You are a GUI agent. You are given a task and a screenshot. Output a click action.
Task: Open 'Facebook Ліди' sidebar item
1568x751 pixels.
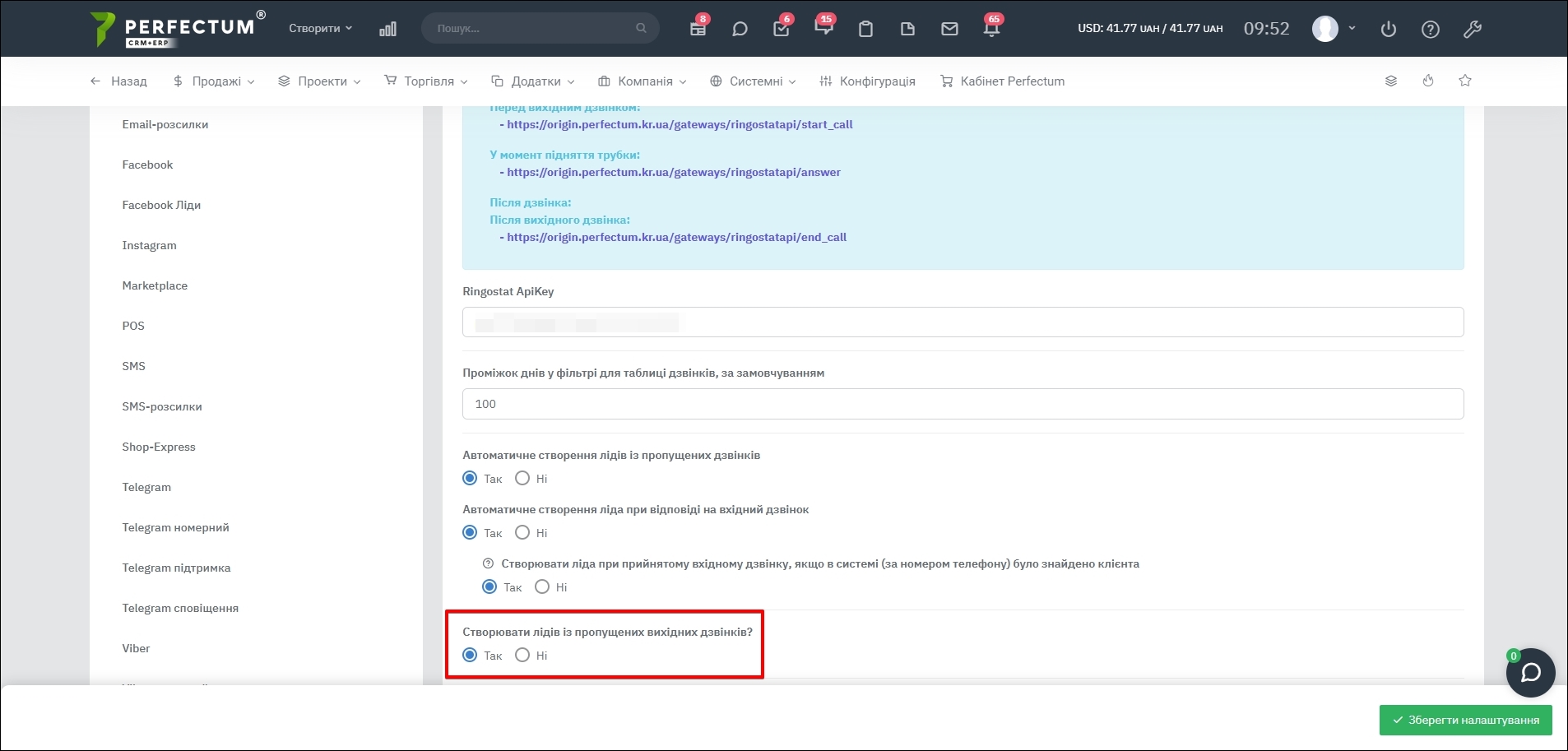point(161,205)
